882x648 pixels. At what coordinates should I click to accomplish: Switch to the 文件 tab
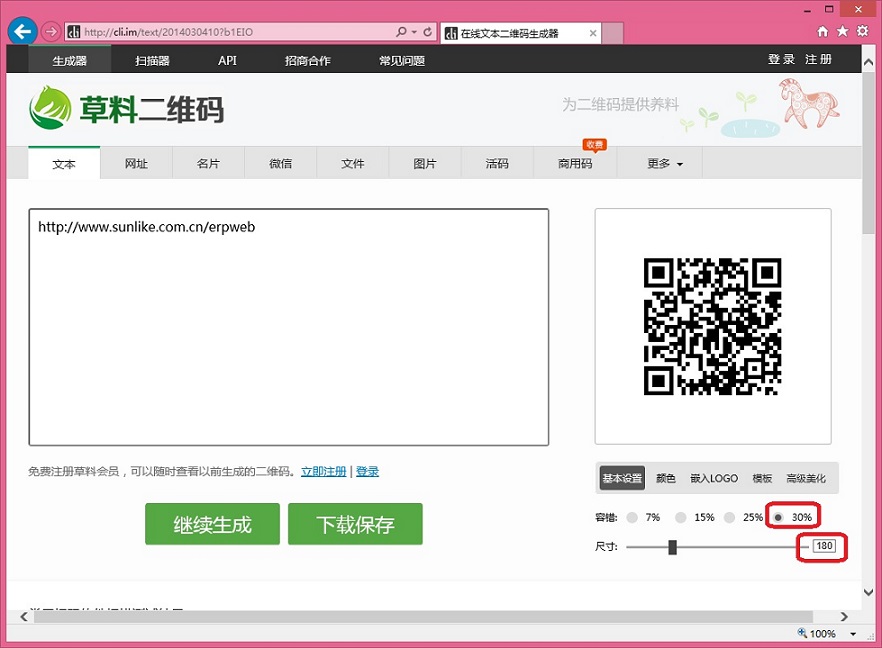pyautogui.click(x=353, y=164)
